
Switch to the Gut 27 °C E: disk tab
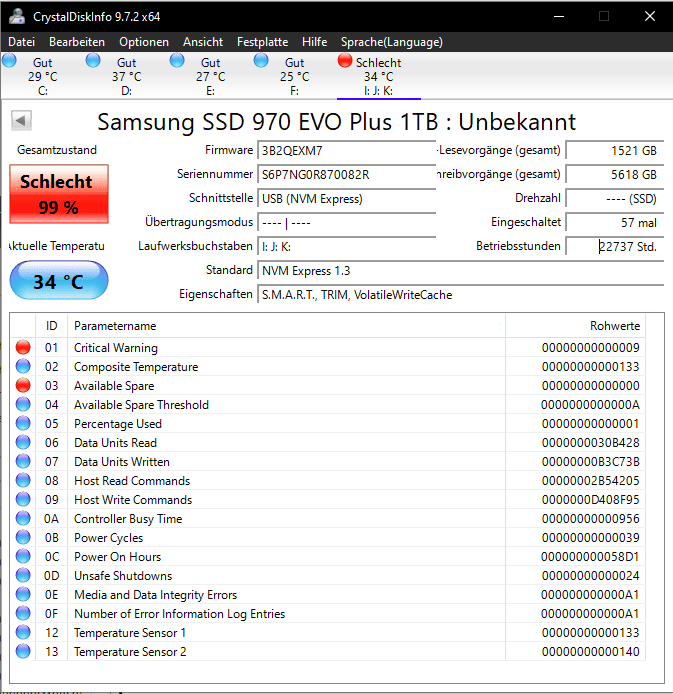pos(211,76)
